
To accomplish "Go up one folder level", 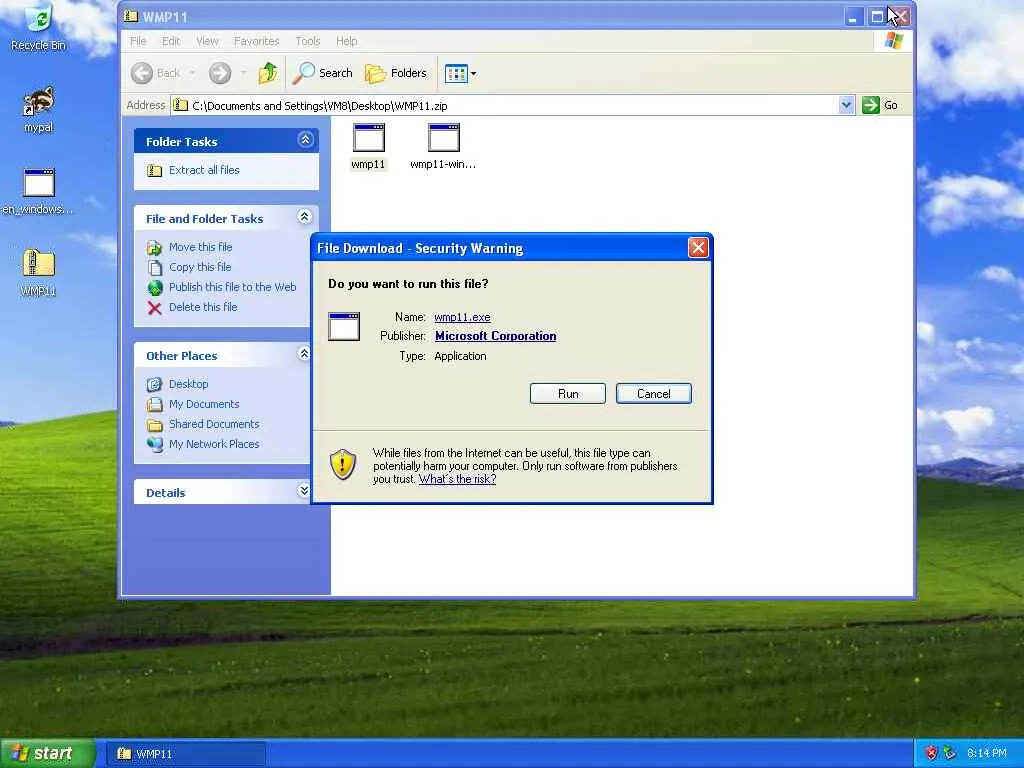I will [268, 73].
